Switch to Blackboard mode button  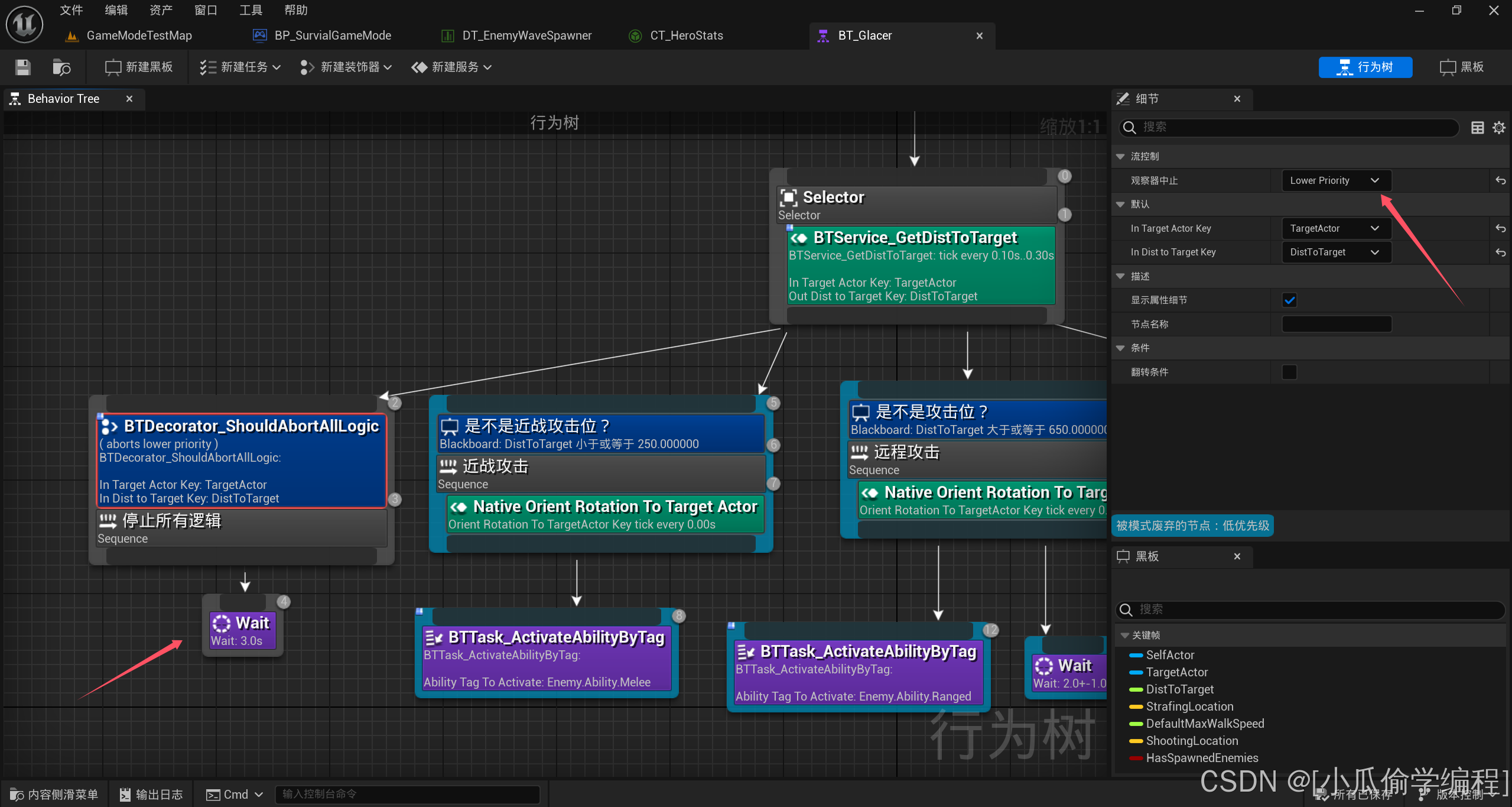coord(1462,67)
